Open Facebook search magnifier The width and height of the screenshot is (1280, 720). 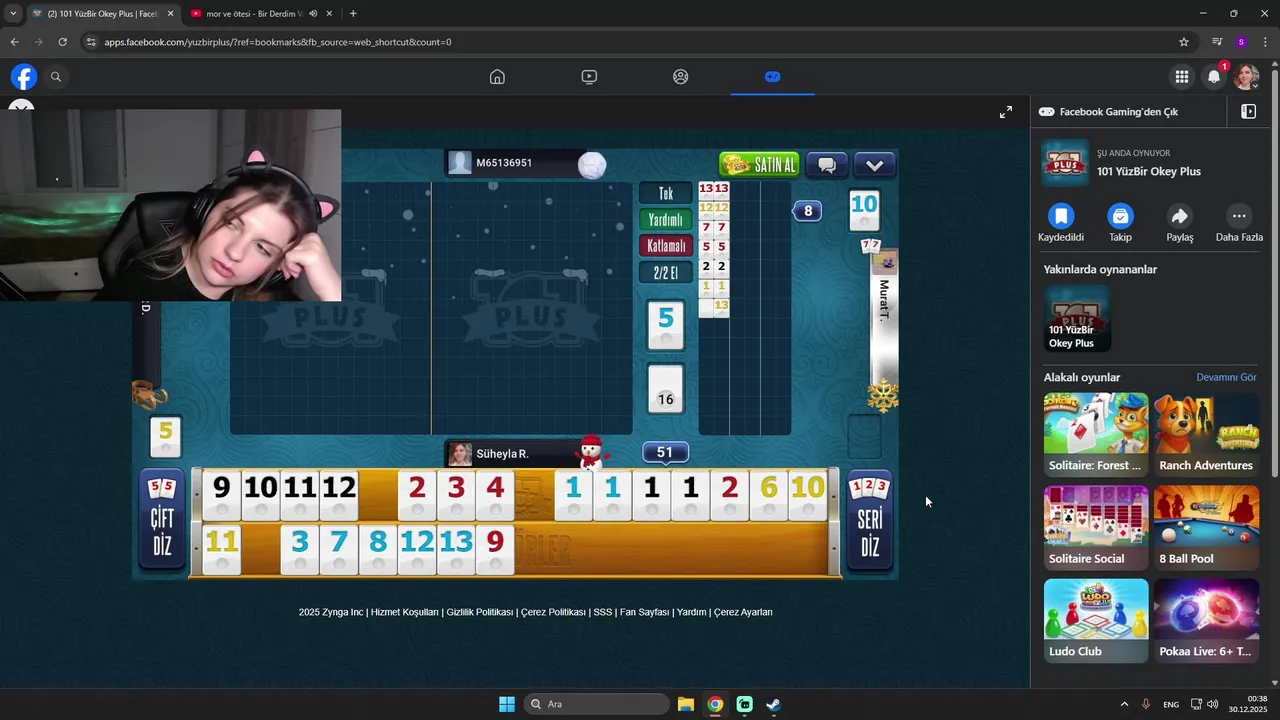pos(56,77)
